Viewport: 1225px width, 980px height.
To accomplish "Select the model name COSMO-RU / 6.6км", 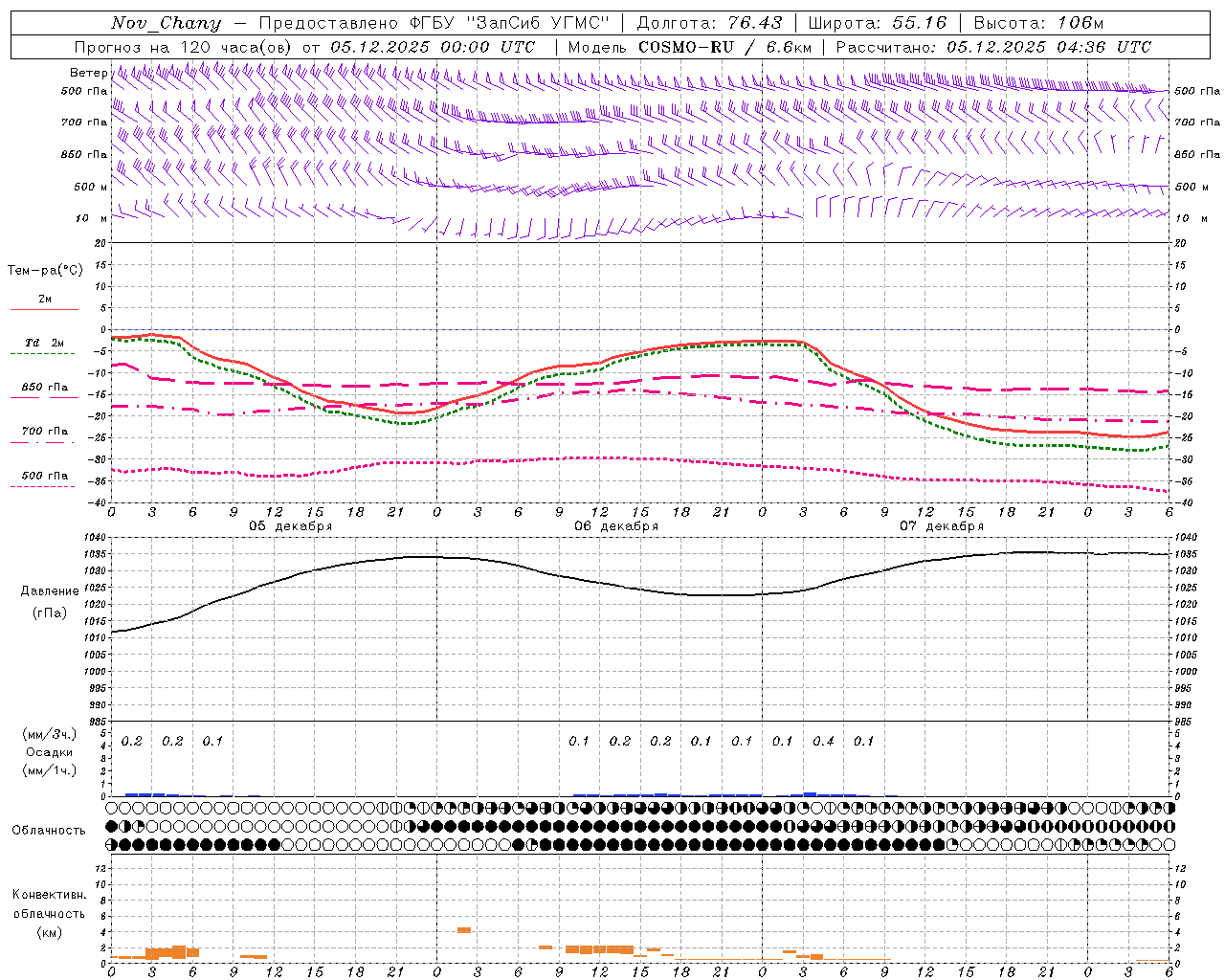I will pos(725,47).
